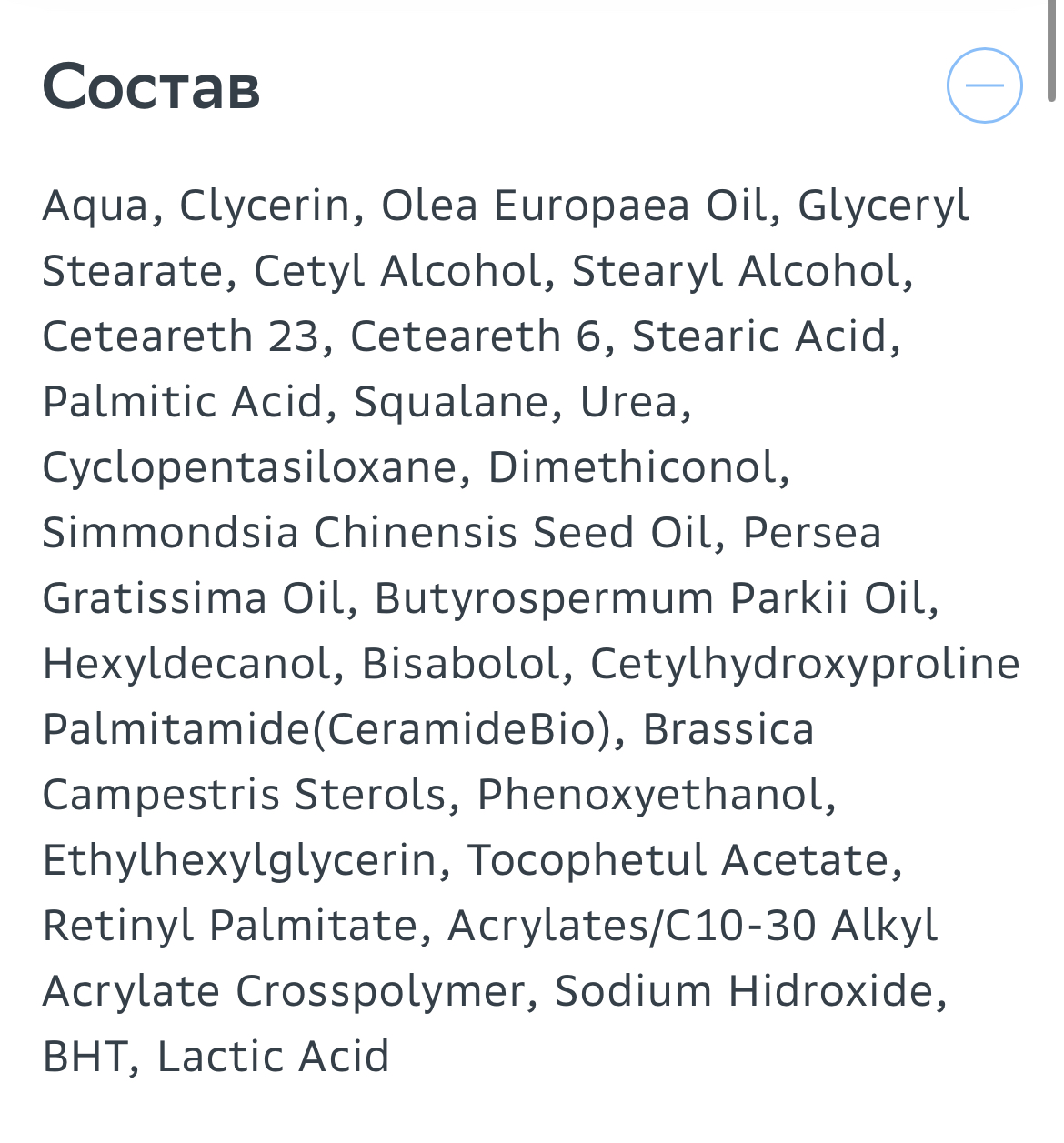Click the Palmitic Acid ingredient
1064x1143 pixels.
[183, 402]
